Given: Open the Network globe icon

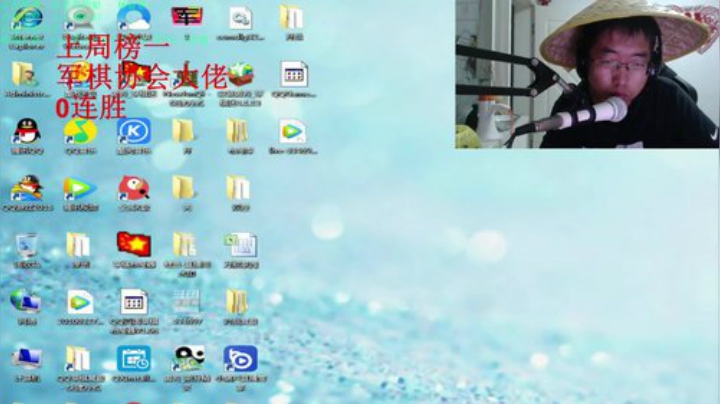Looking at the screenshot, I should [x=26, y=303].
